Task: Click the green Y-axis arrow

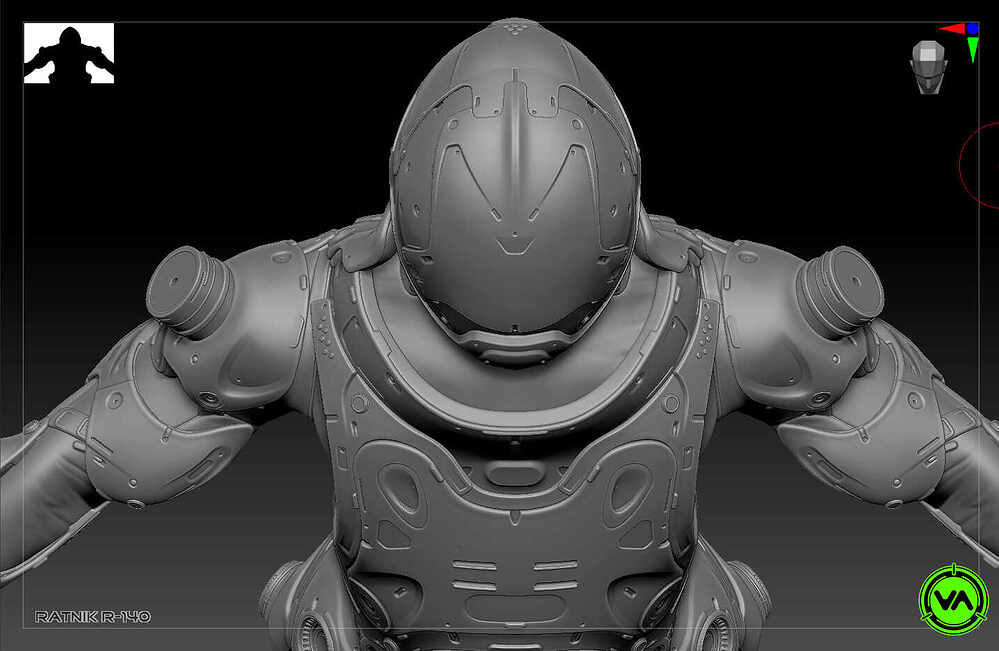Action: tap(973, 49)
